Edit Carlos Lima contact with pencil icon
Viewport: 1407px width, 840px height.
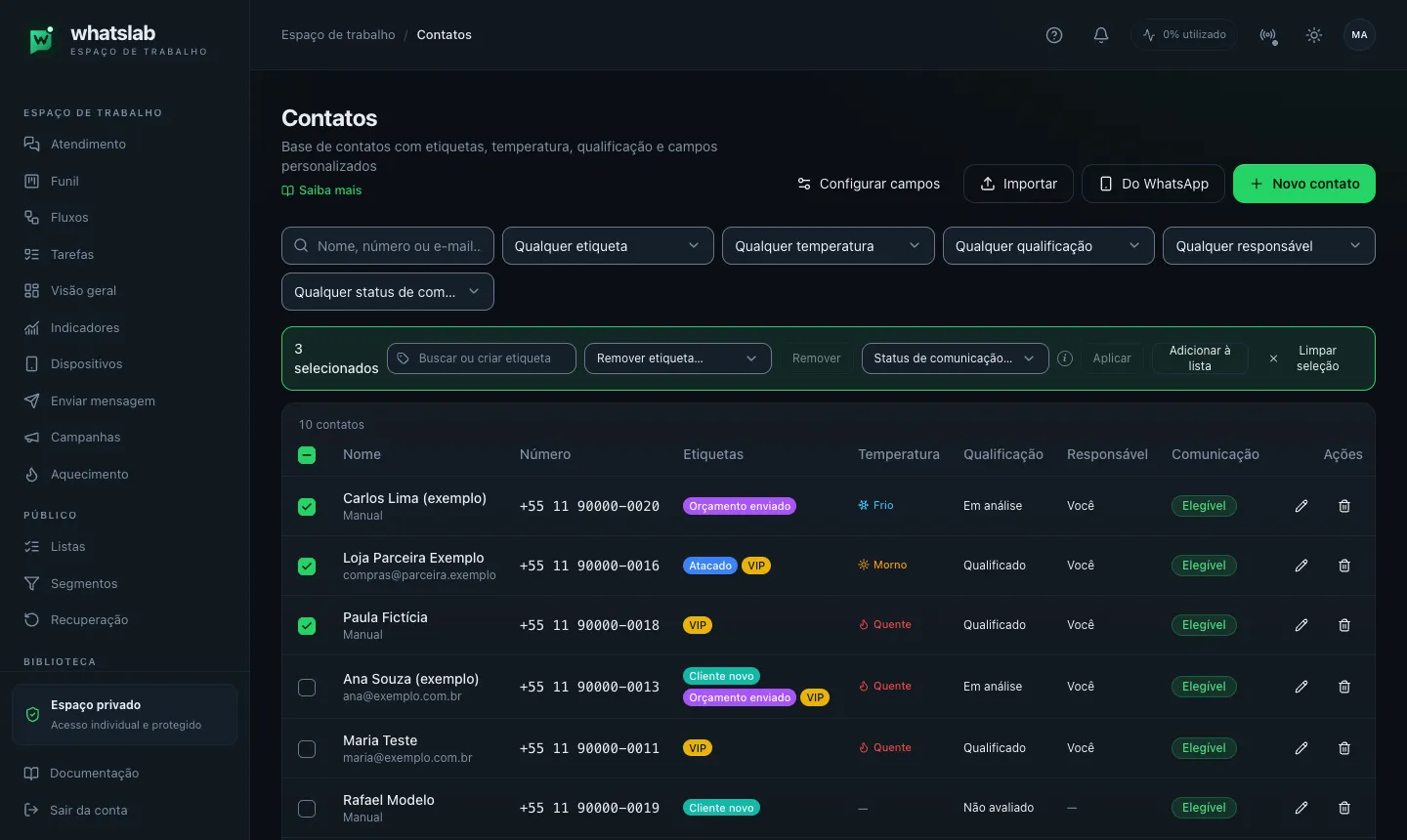(1301, 506)
